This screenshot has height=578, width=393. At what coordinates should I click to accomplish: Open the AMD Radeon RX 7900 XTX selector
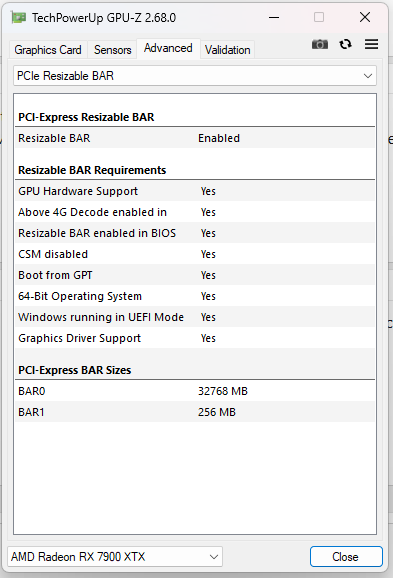click(x=115, y=556)
